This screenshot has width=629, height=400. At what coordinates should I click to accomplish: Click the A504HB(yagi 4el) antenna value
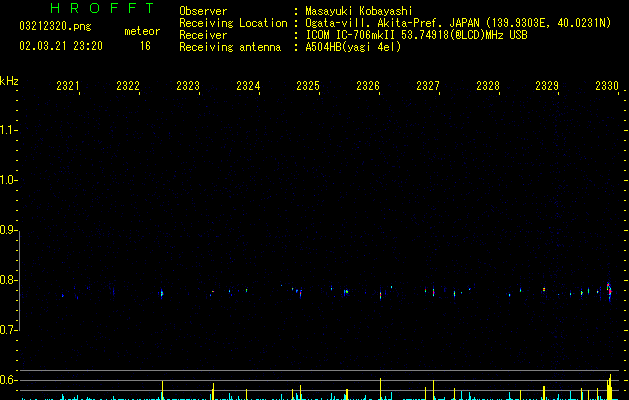click(353, 47)
